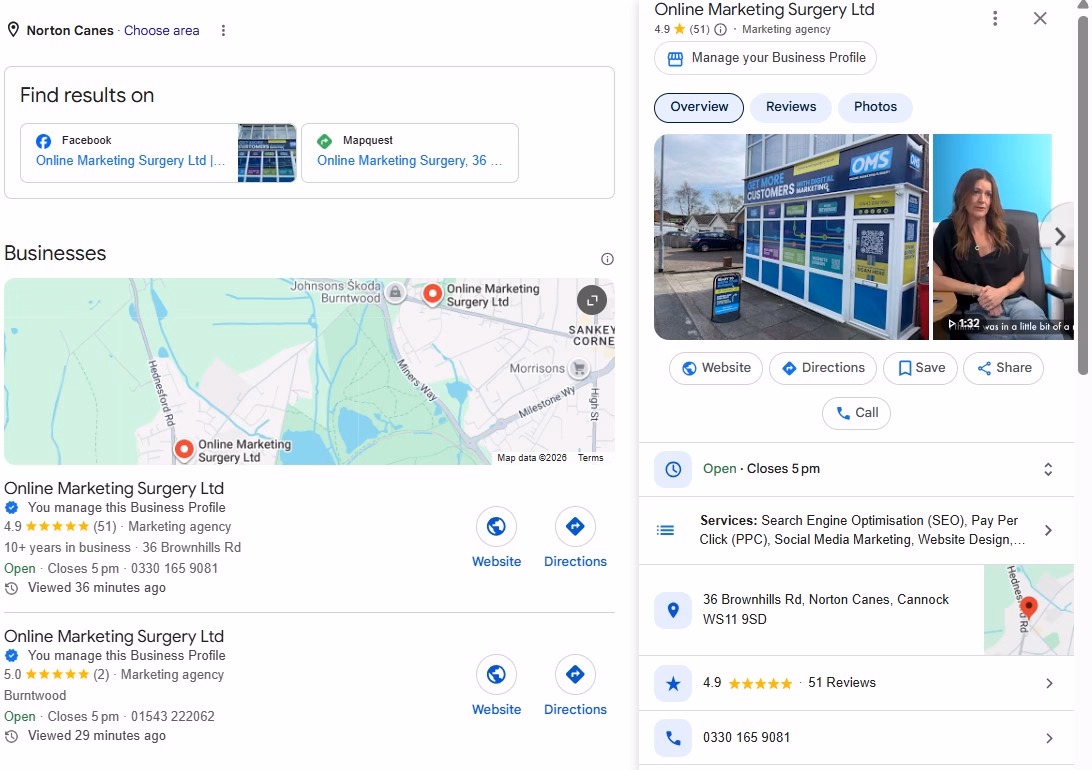Click Directions icon for 36 Brownhills Rd listing
The height and width of the screenshot is (770, 1092).
click(575, 526)
